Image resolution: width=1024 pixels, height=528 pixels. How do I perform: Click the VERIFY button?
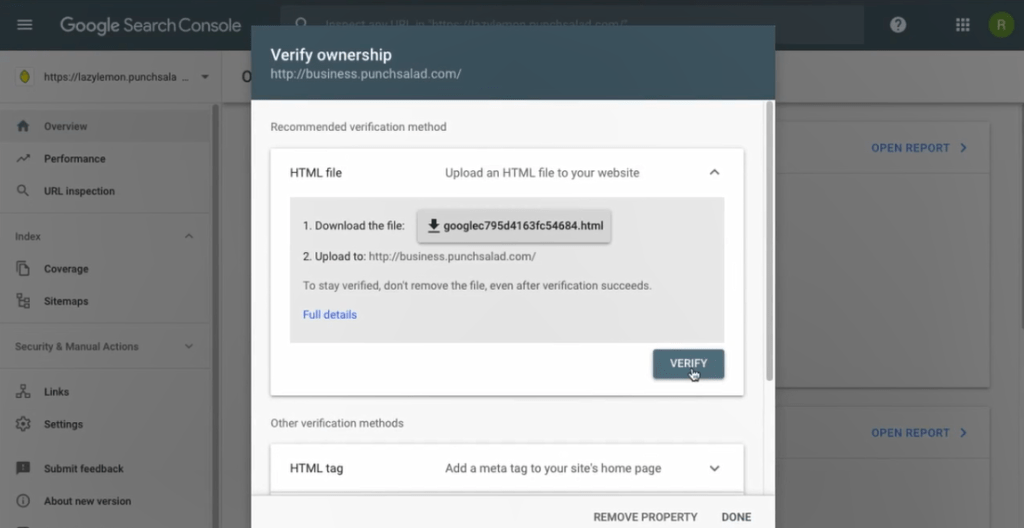pos(688,363)
